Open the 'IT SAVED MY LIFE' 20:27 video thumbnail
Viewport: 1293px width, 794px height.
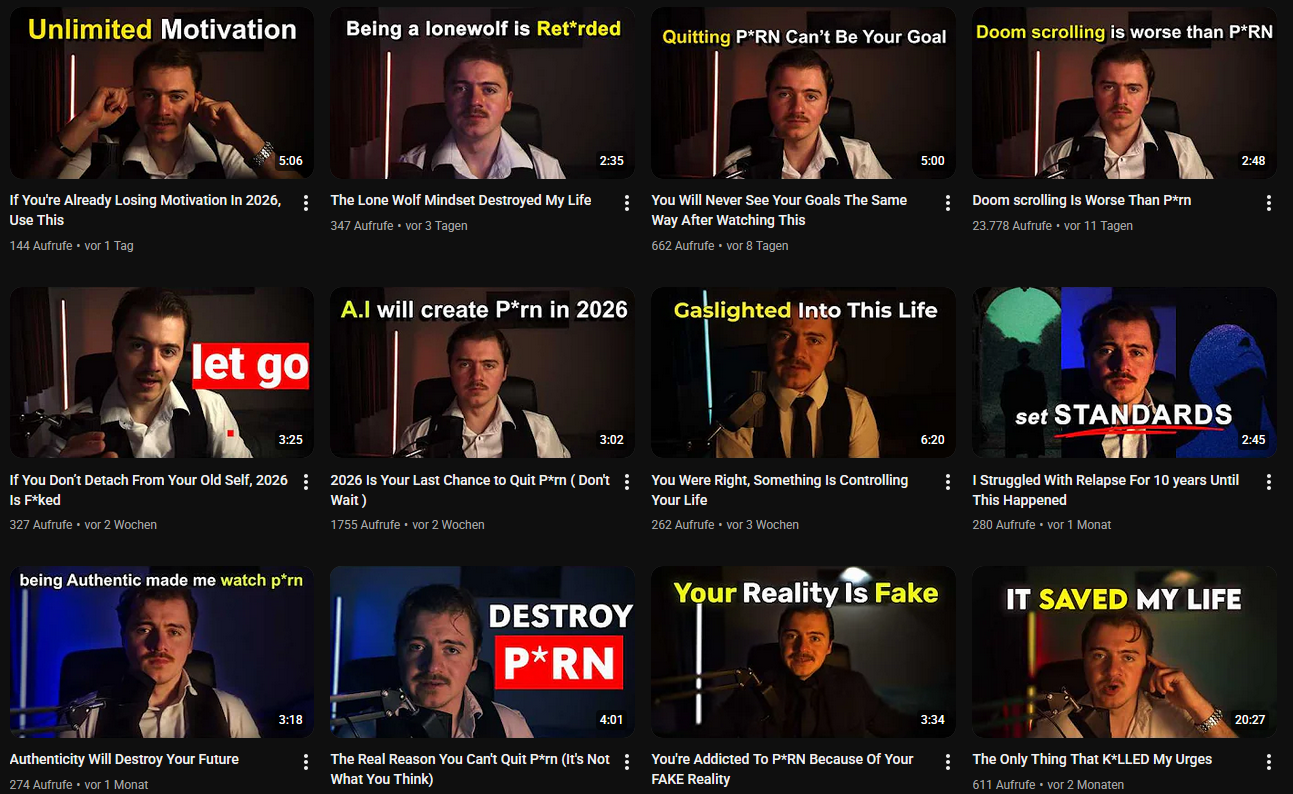pos(1124,652)
